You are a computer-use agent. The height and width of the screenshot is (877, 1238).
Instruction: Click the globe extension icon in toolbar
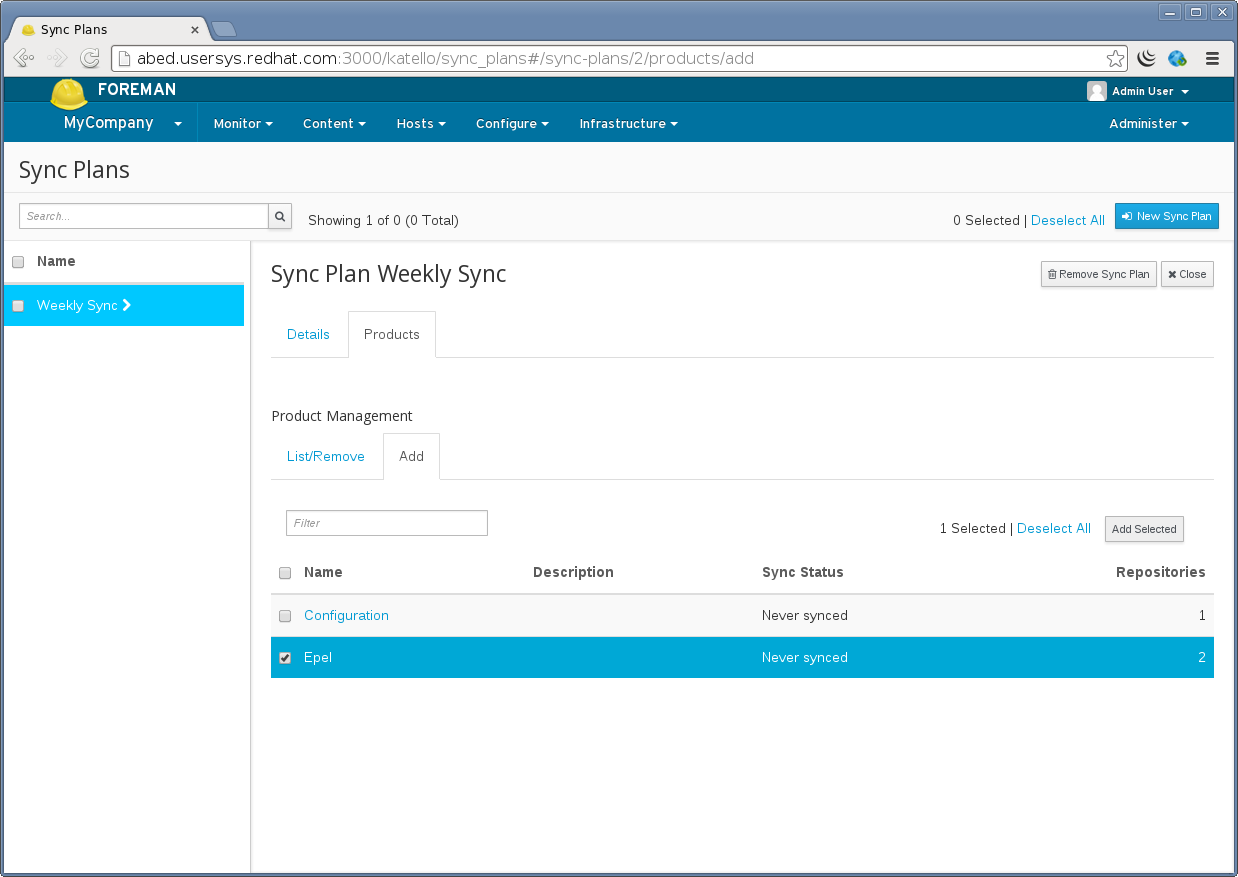tap(1177, 58)
